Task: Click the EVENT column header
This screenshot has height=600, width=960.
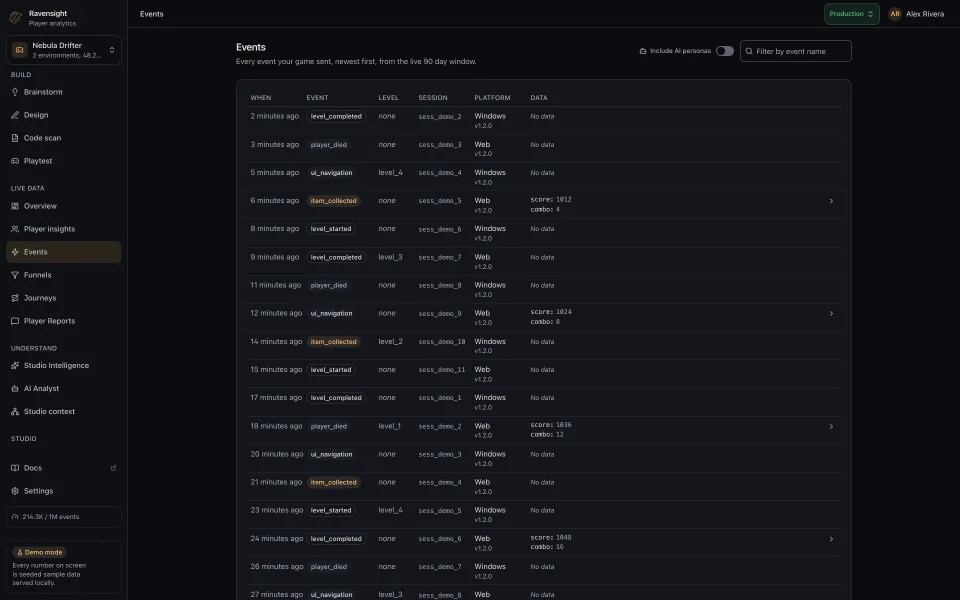Action: (317, 98)
